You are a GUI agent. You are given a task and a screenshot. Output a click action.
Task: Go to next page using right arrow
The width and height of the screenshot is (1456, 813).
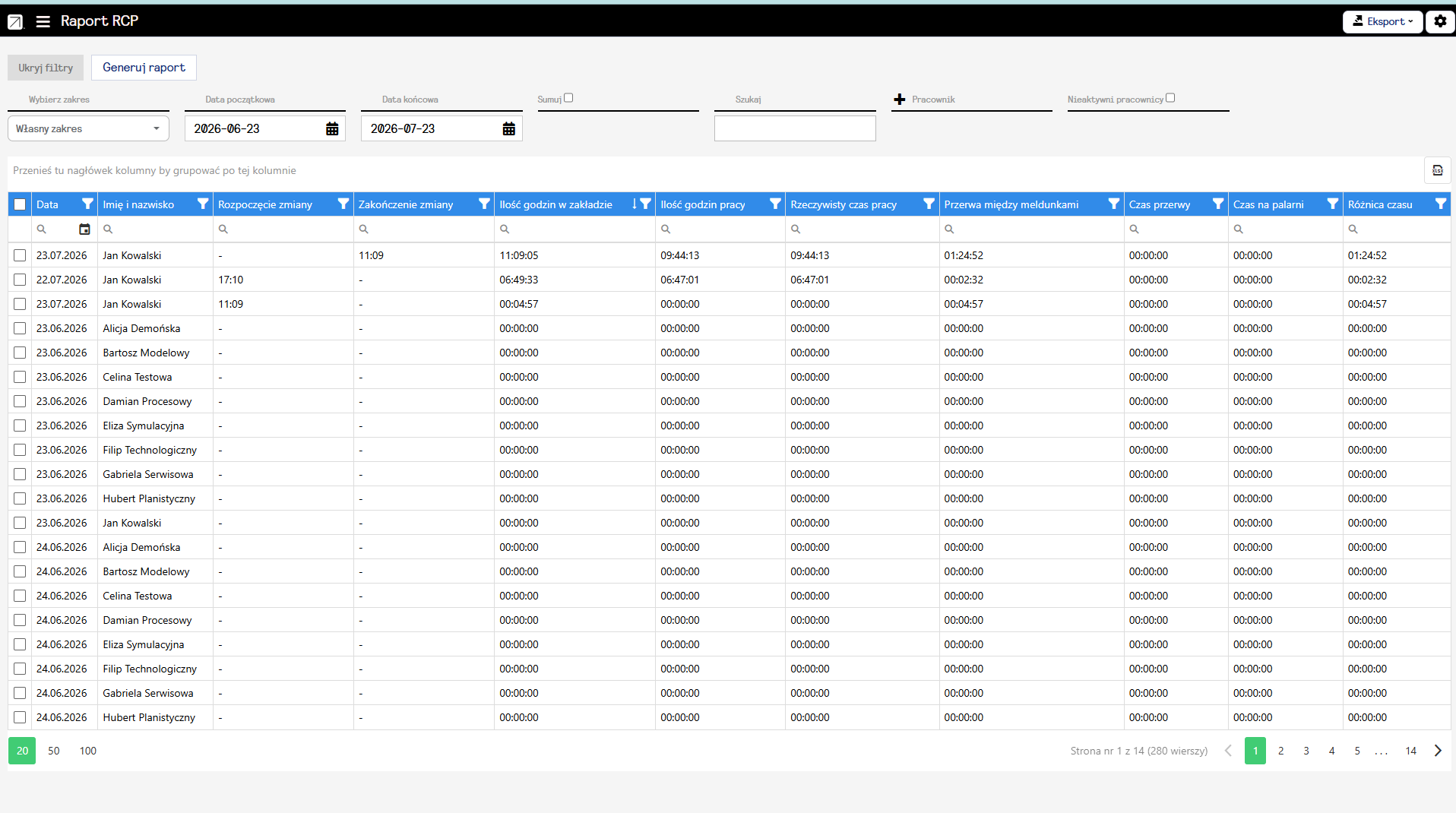1438,751
